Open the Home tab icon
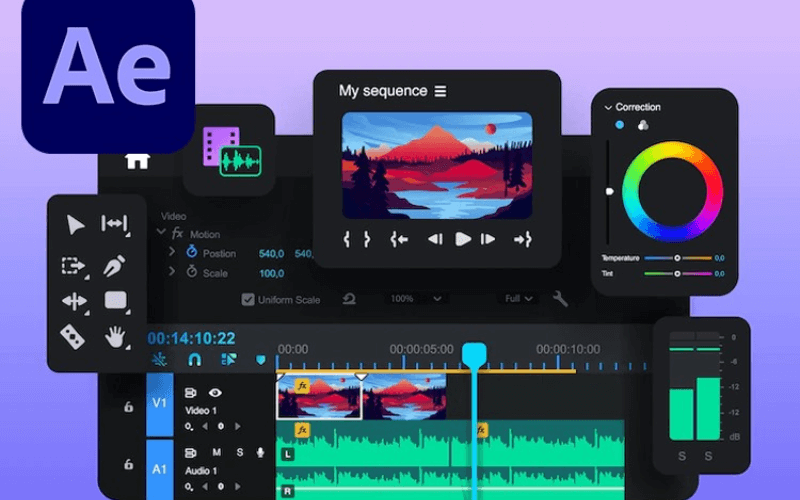 (x=135, y=158)
